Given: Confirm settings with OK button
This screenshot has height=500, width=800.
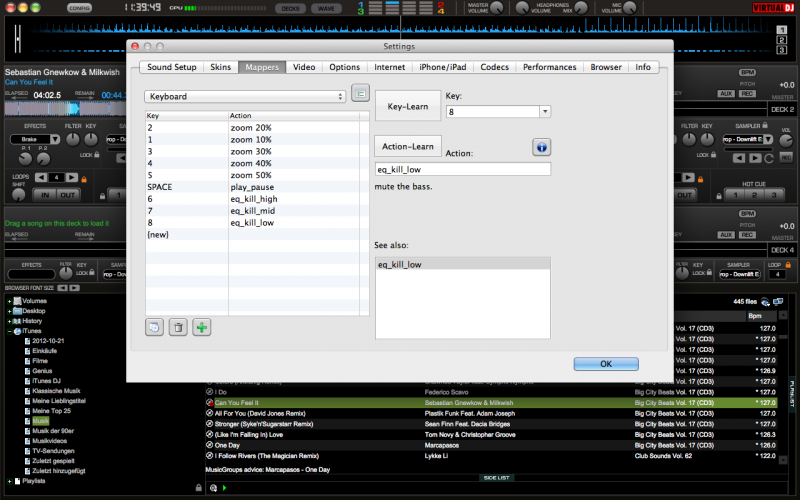Looking at the screenshot, I should click(x=606, y=364).
